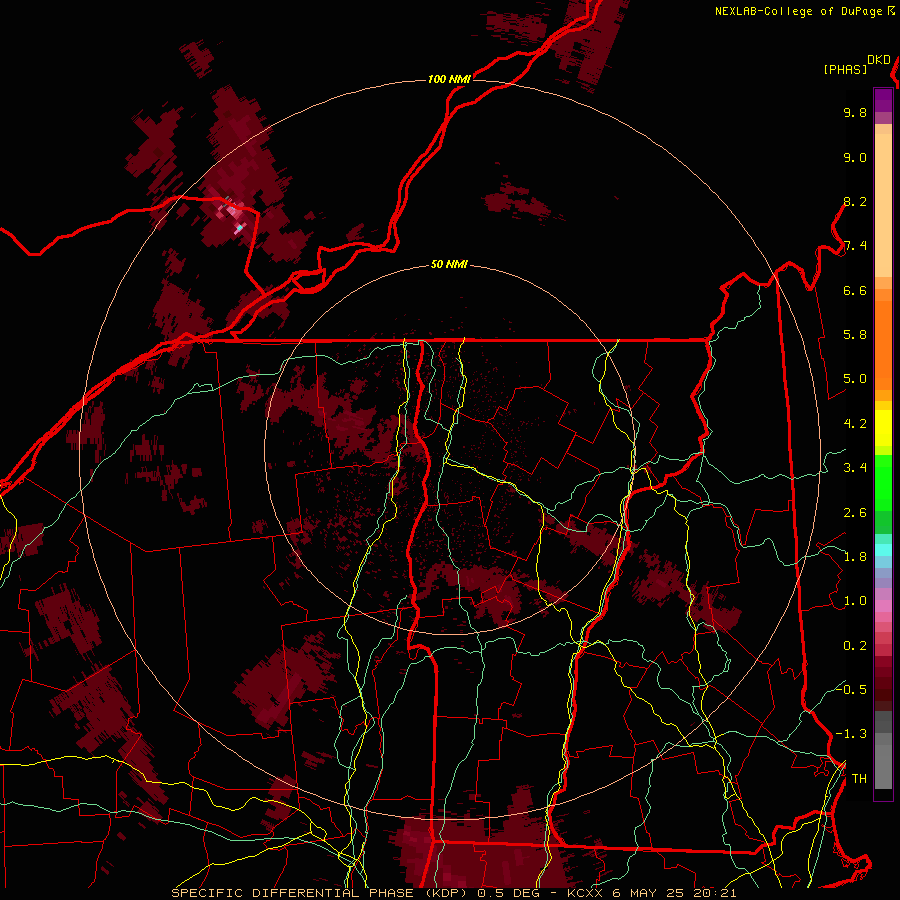Click the 100 NMI range ring label

click(449, 79)
